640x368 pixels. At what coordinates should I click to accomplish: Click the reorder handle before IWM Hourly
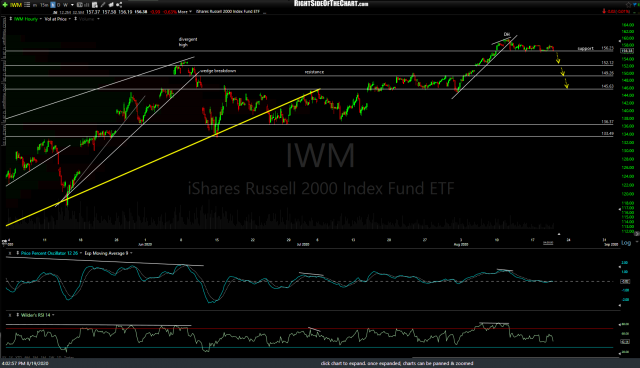pos(11,19)
